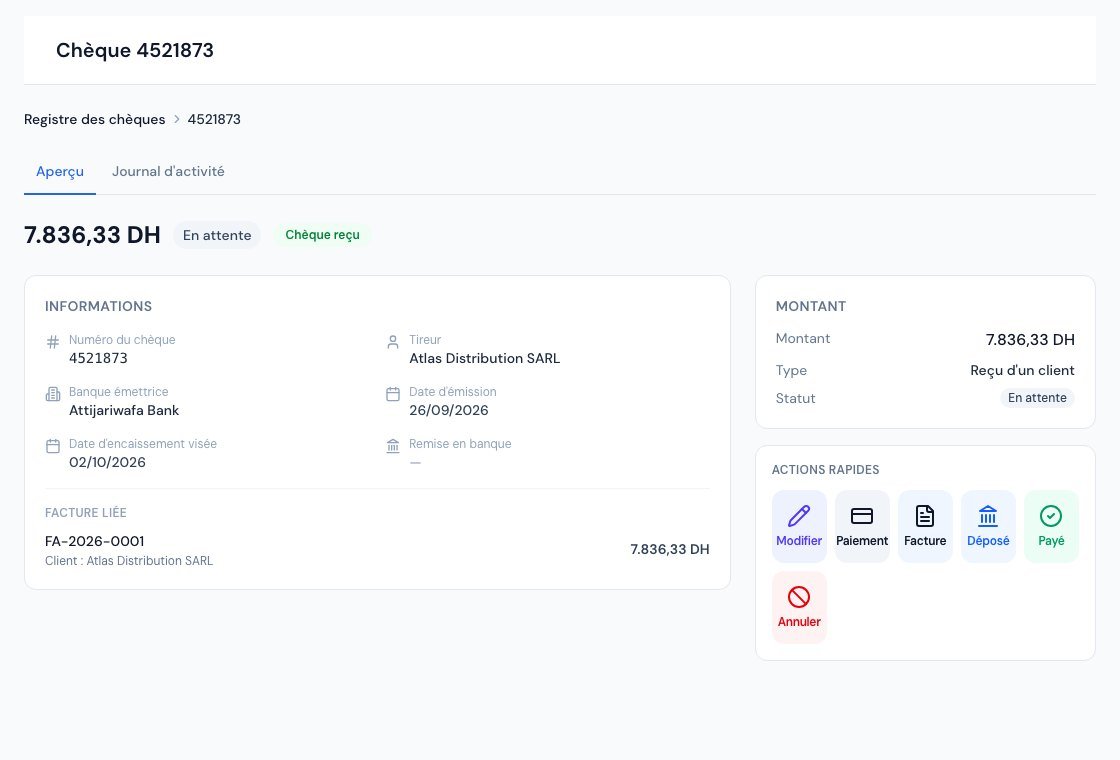
Task: Click the building icon beside Banque émettrice
Action: click(x=53, y=394)
